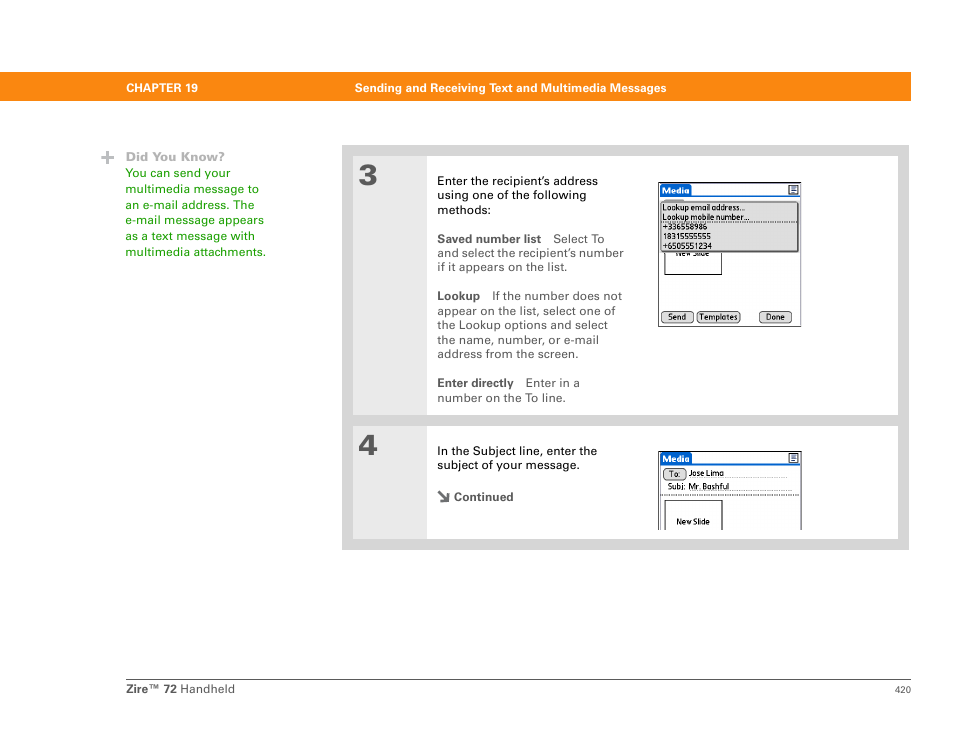The width and height of the screenshot is (954, 738).
Task: Tap the To: button beside Jose Lima
Action: 674,474
